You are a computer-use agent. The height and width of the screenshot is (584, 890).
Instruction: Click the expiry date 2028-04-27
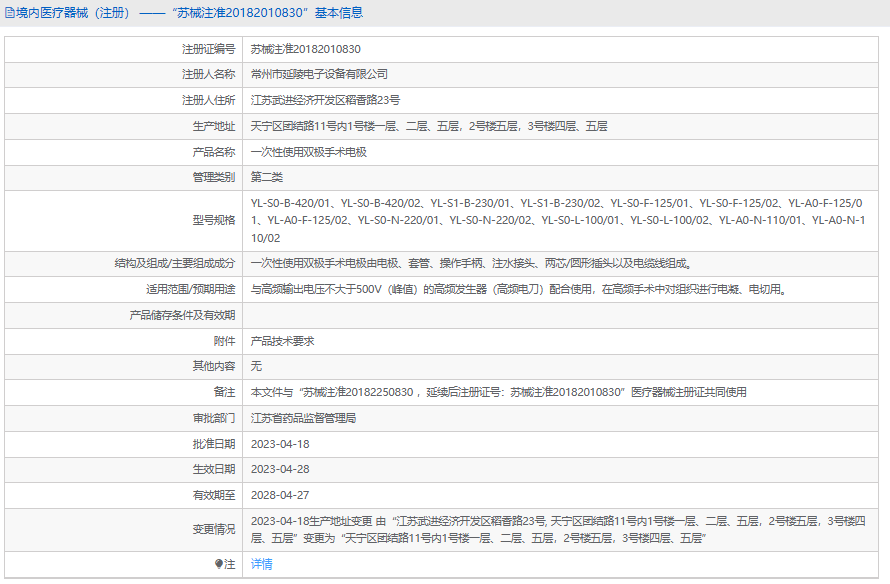click(280, 495)
